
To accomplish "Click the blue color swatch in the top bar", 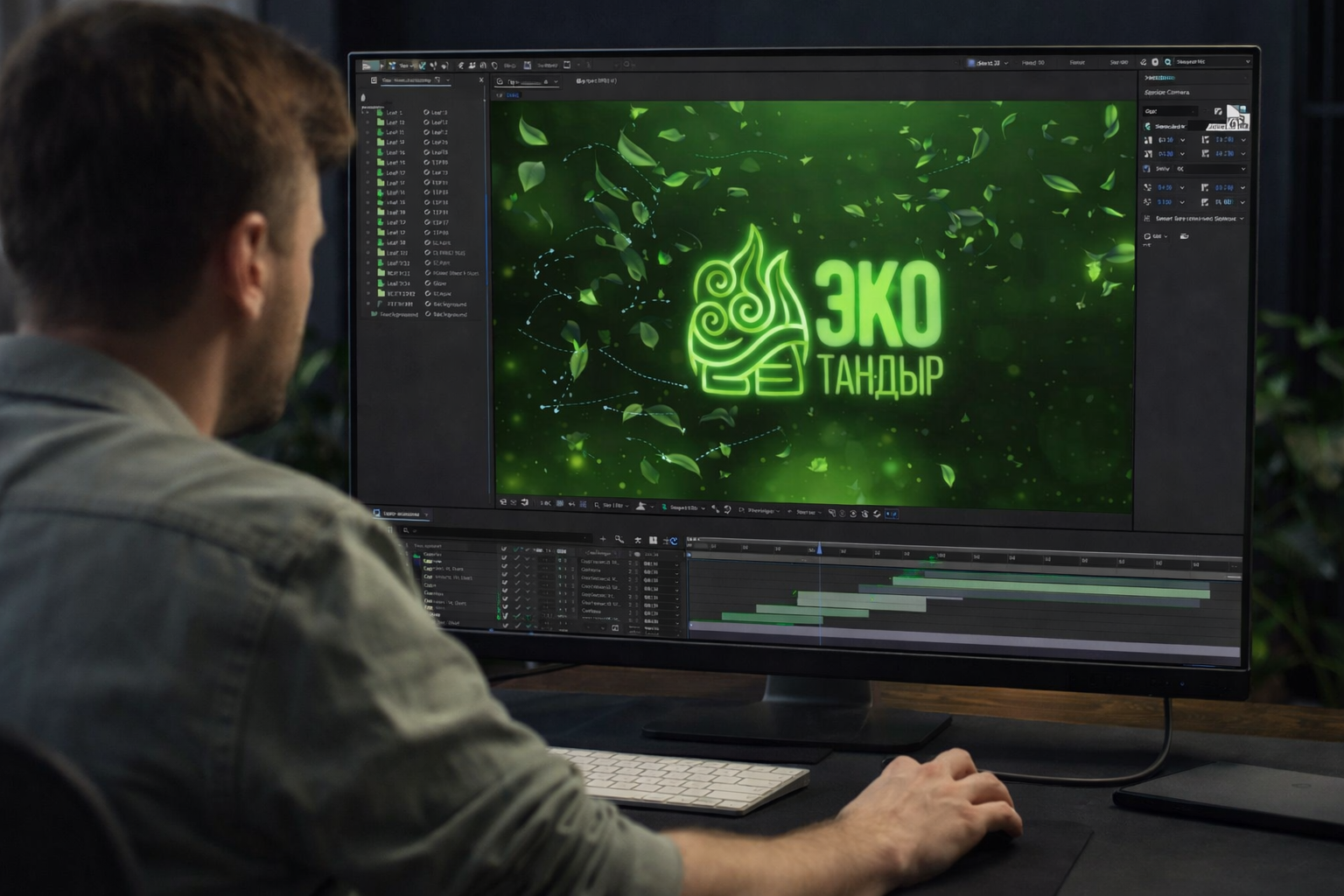I will pyautogui.click(x=970, y=63).
